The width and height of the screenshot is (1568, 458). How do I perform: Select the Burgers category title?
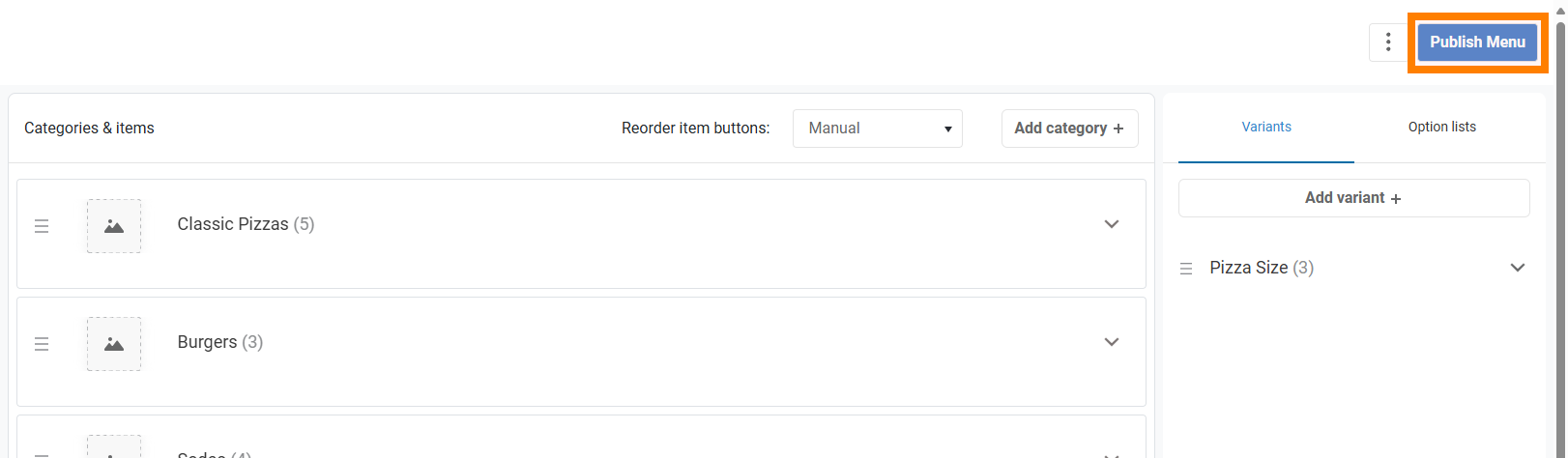pyautogui.click(x=207, y=342)
